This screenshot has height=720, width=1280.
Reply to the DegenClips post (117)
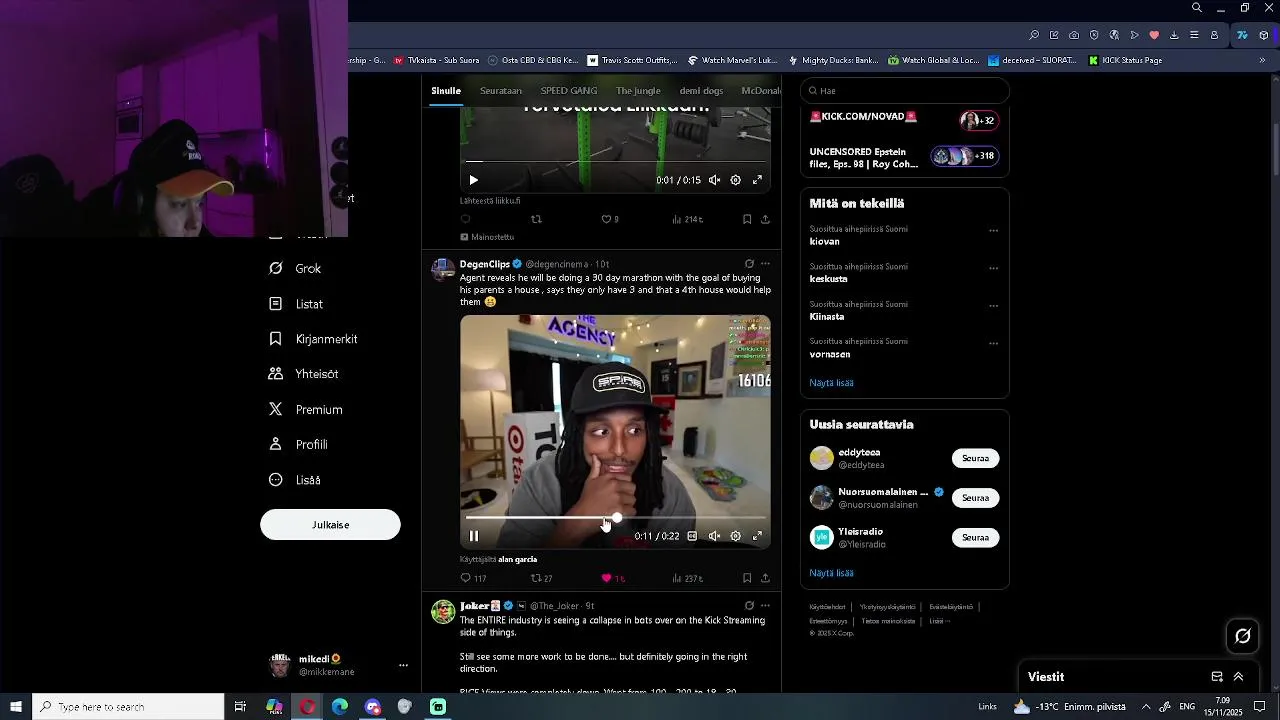473,578
